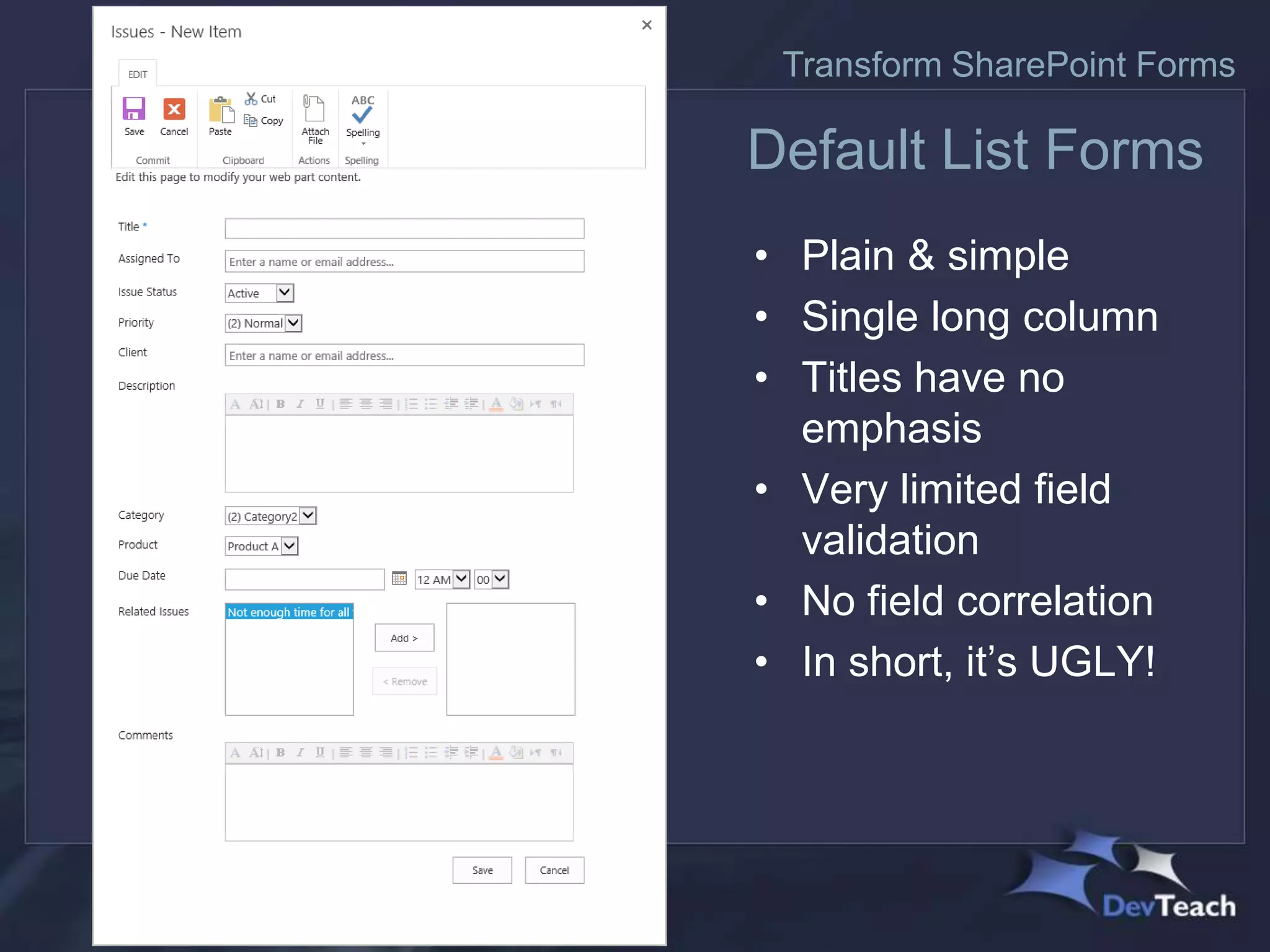Image resolution: width=1270 pixels, height=952 pixels.
Task: Click the Due Date text field
Action: pyautogui.click(x=304, y=580)
